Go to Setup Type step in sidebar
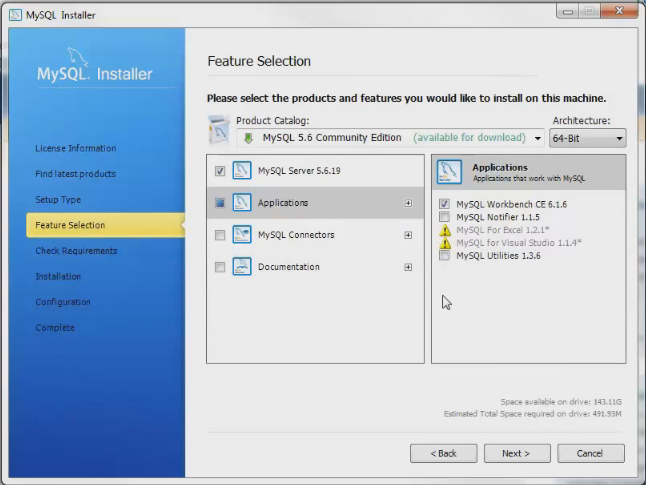This screenshot has height=485, width=646. point(58,199)
